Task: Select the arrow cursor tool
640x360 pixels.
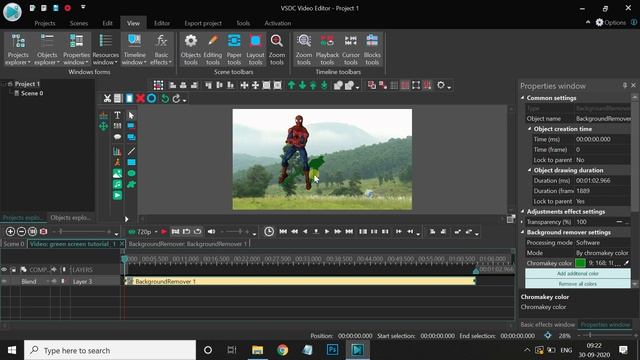Action: (x=131, y=115)
